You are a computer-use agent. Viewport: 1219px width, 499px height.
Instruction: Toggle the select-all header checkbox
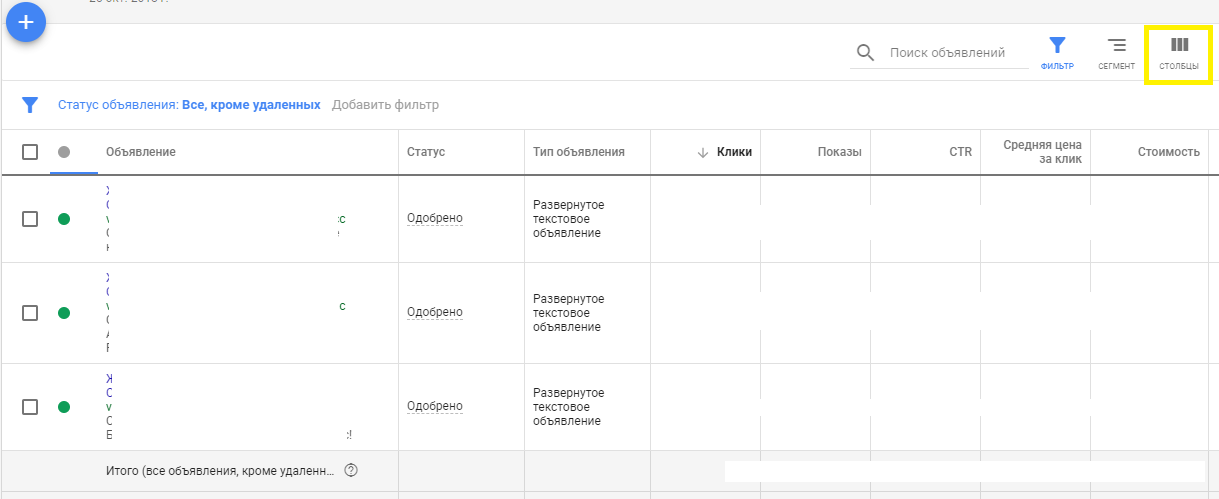[x=30, y=152]
